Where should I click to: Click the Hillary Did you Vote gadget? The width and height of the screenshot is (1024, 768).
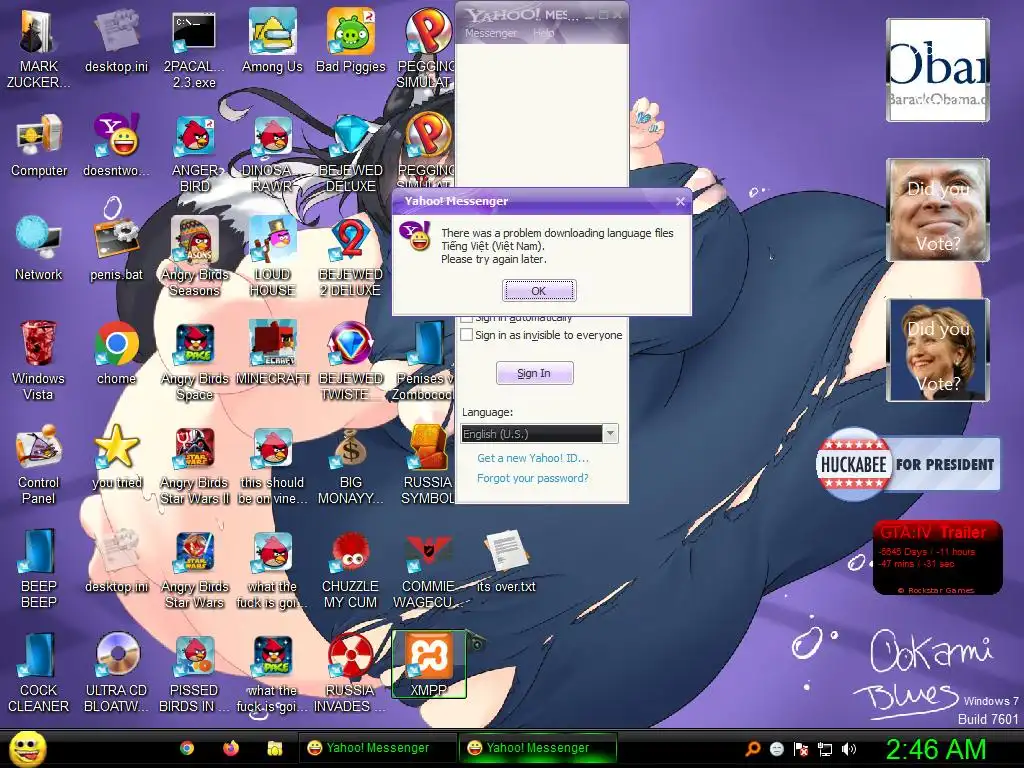(x=938, y=350)
